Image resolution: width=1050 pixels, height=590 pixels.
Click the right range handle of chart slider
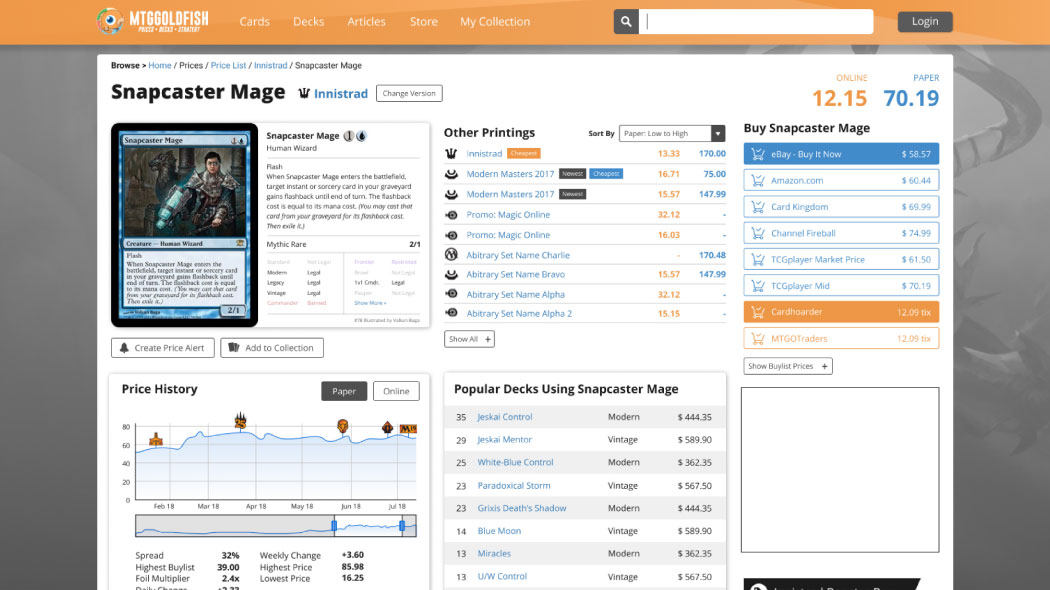click(402, 526)
